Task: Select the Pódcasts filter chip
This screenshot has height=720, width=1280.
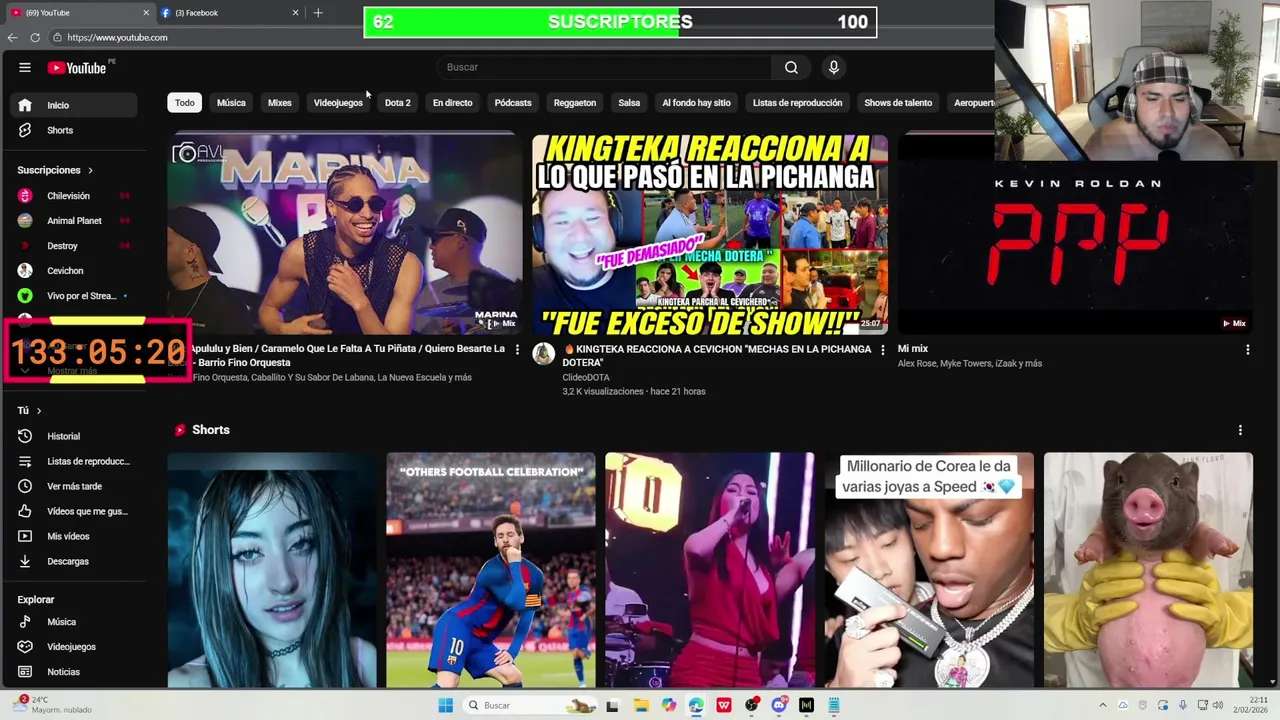Action: [513, 103]
